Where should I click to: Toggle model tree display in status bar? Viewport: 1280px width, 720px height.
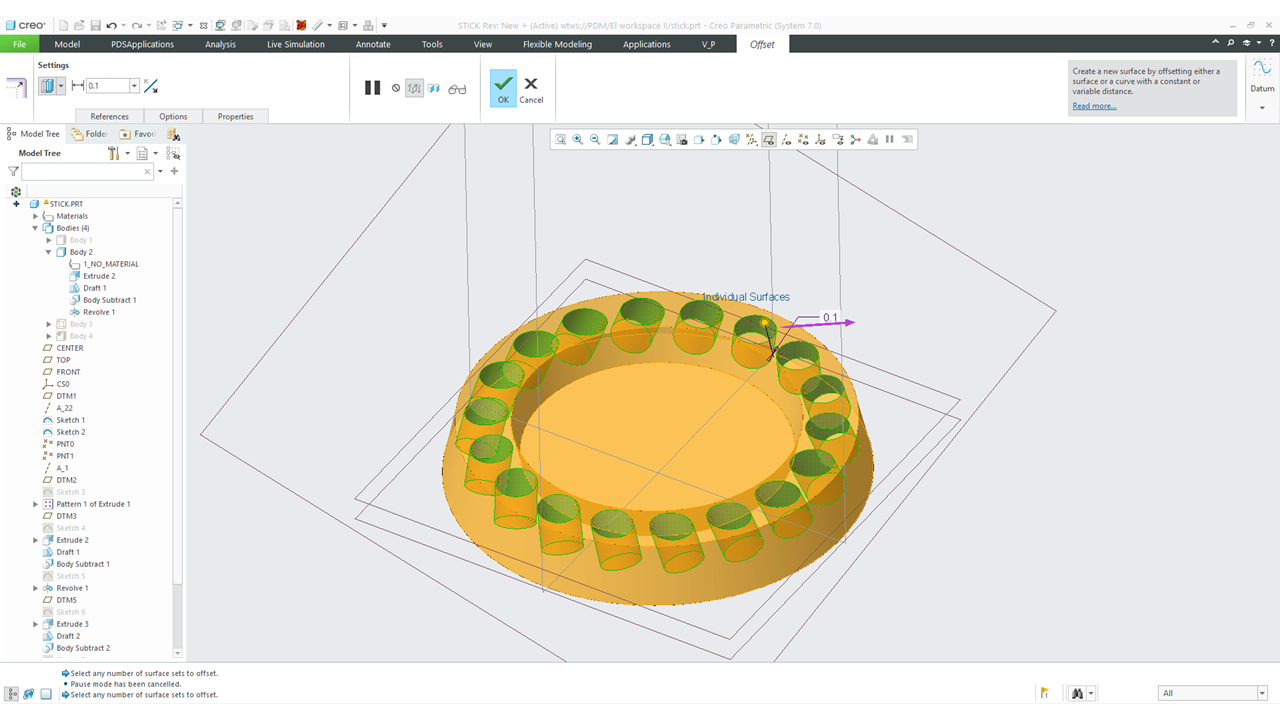(12, 693)
